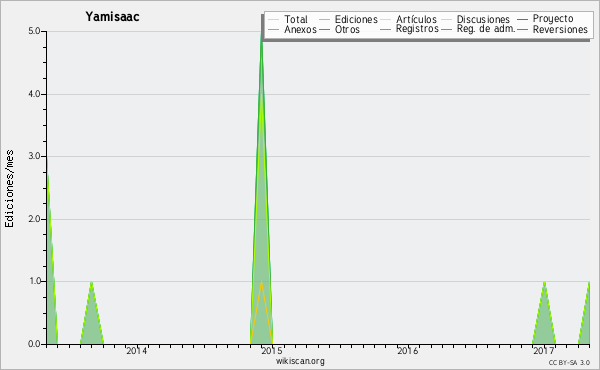The image size is (600, 370).
Task: Click the yellow Discusiones peak near 2015
Action: tap(261, 282)
